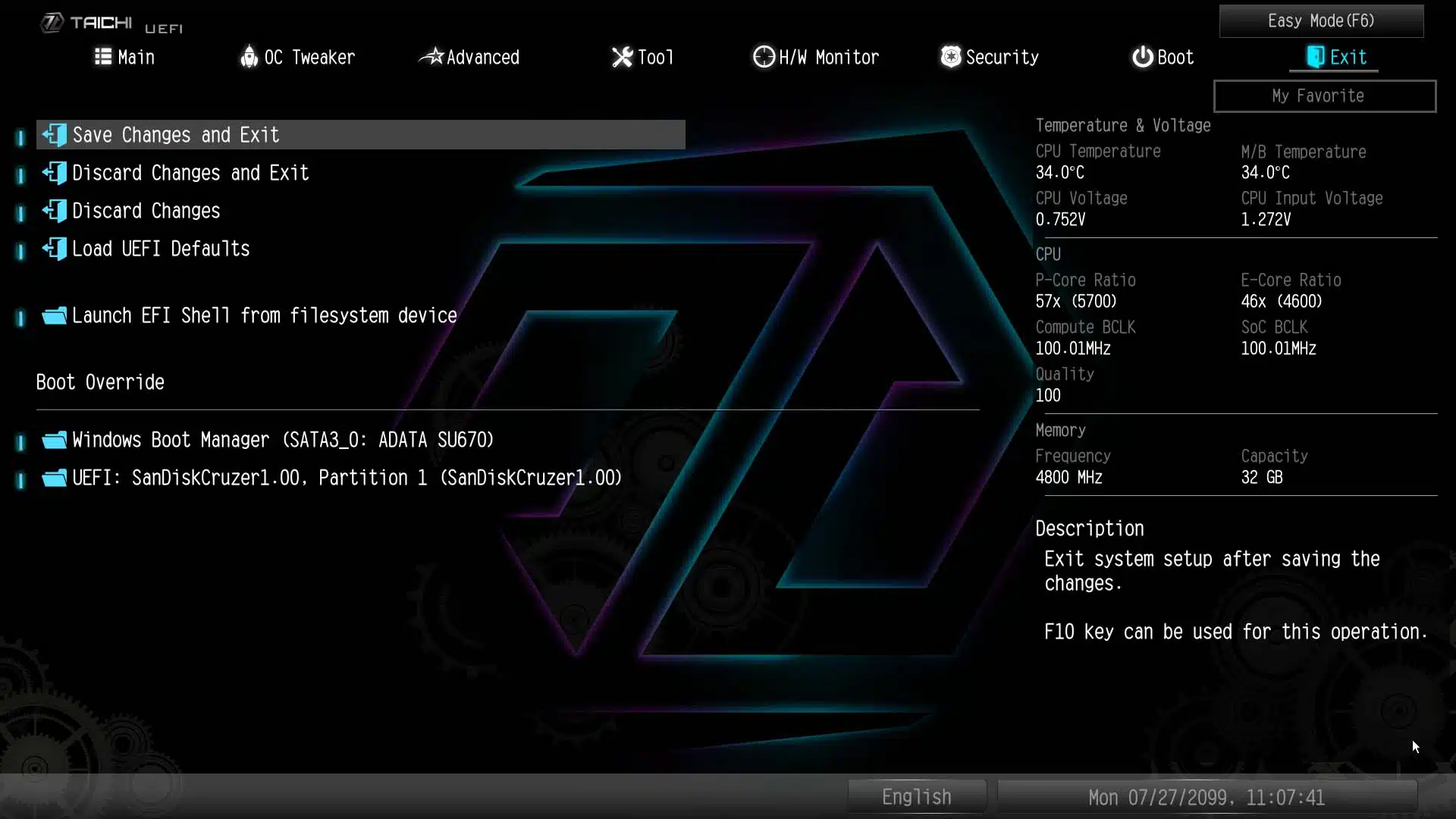Screen dimensions: 1456x819
Task: Click E-Core Ratio 46x (4600)
Action: point(1282,302)
